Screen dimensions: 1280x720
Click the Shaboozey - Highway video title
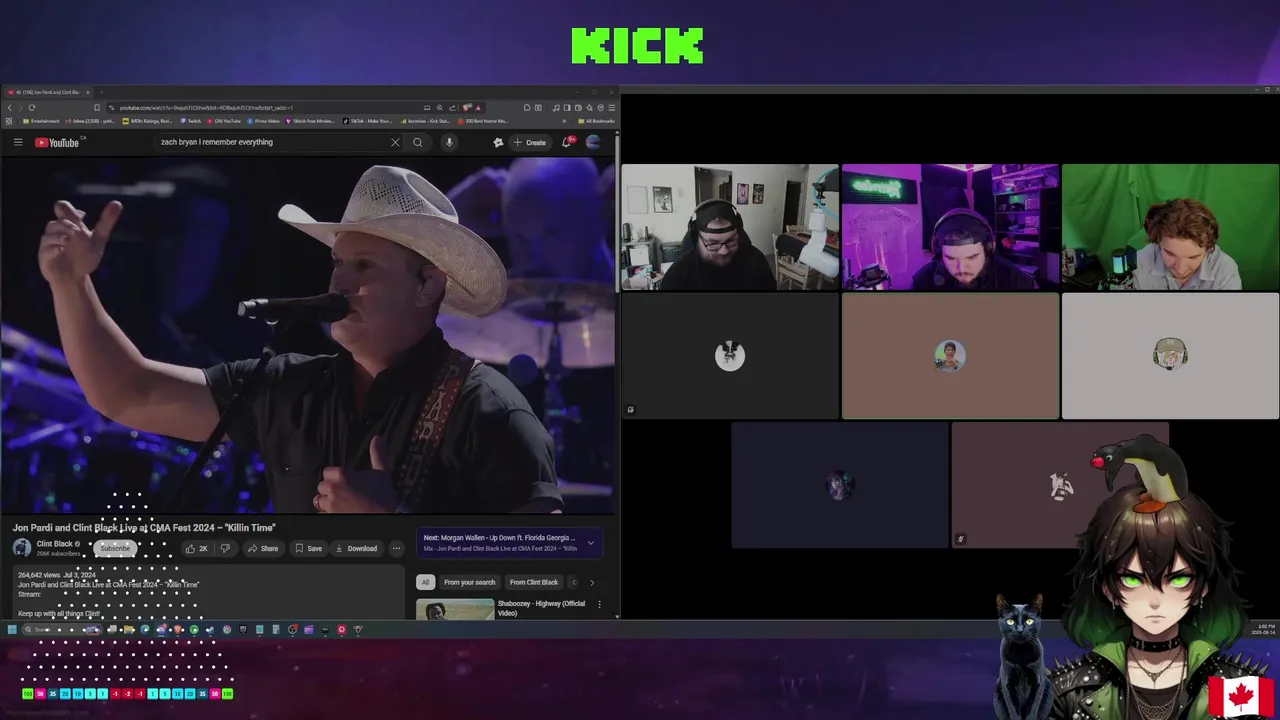(x=541, y=608)
